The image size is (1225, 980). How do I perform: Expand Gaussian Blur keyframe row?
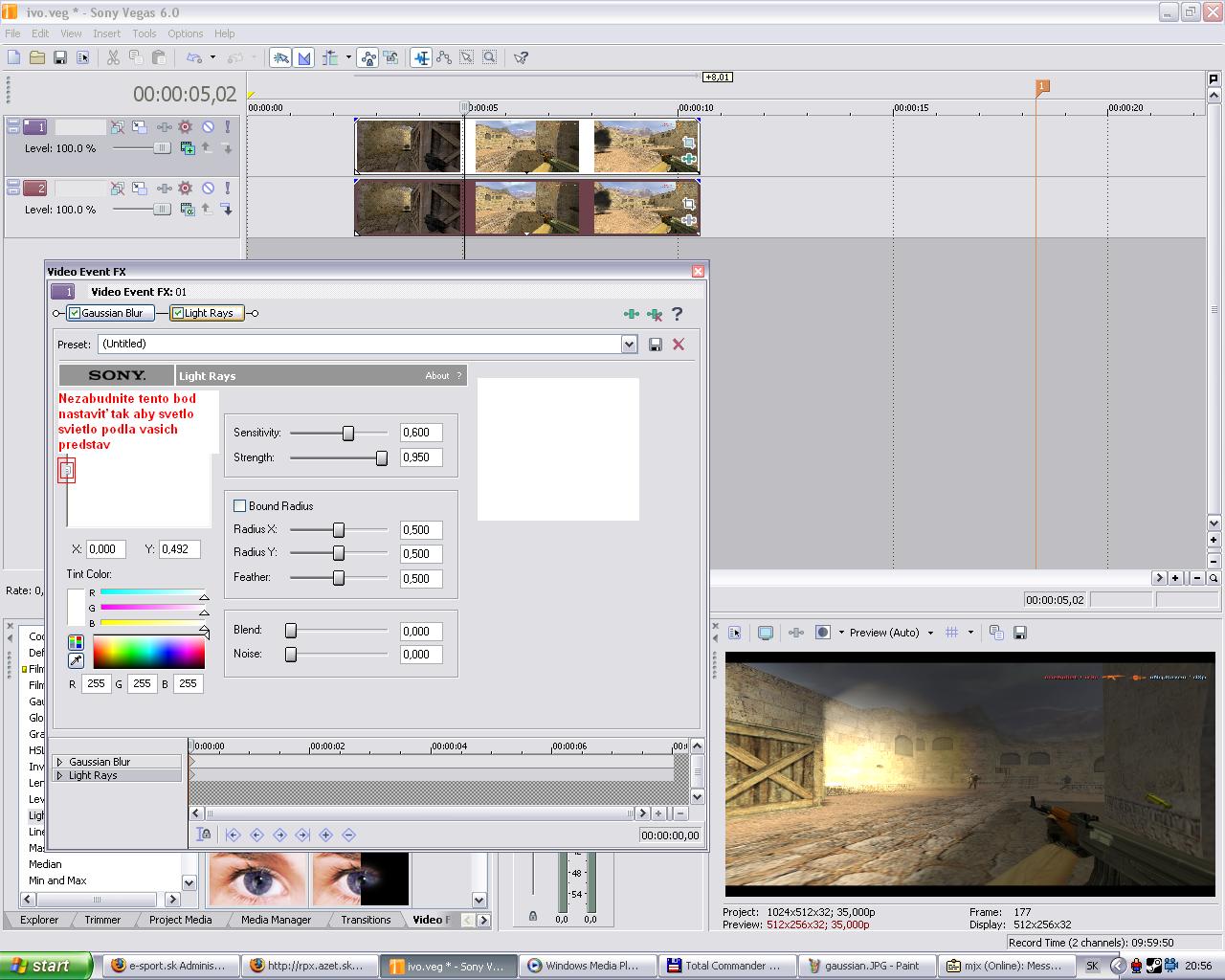point(60,763)
